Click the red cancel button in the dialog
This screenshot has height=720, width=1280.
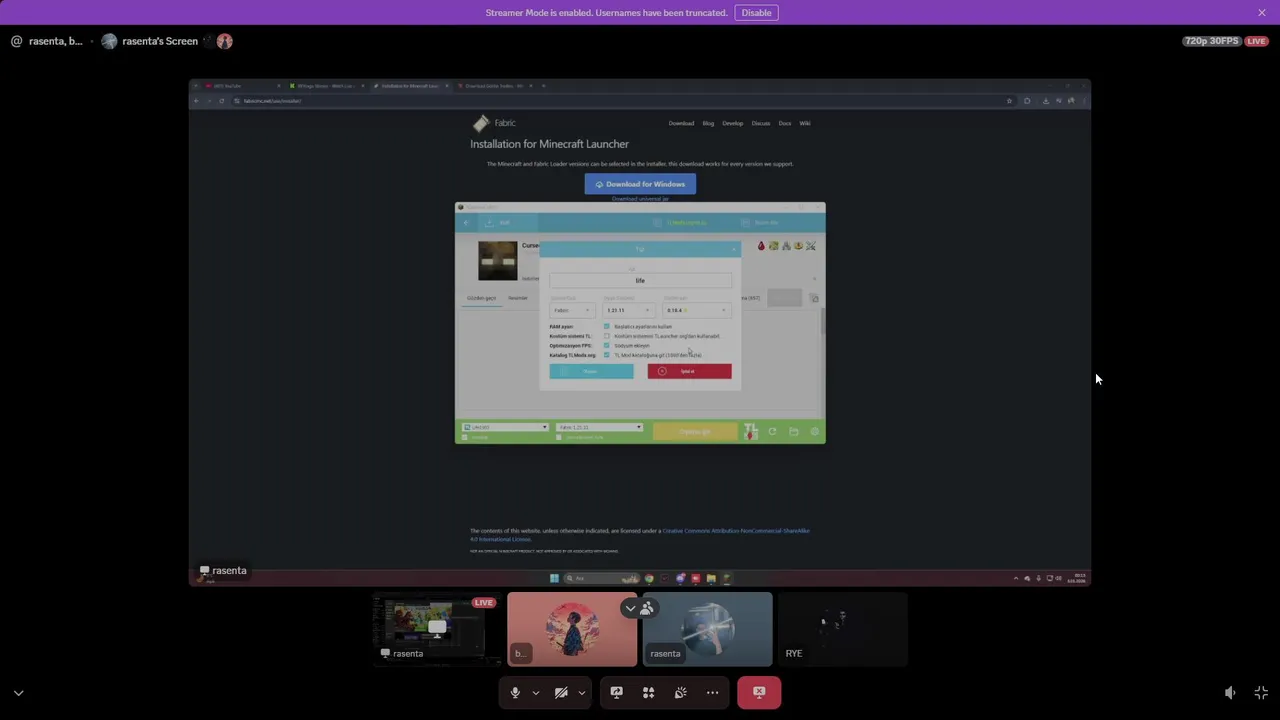(689, 371)
